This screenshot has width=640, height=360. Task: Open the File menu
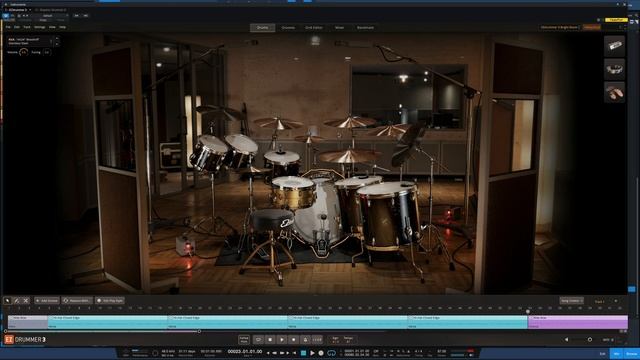[x=8, y=27]
